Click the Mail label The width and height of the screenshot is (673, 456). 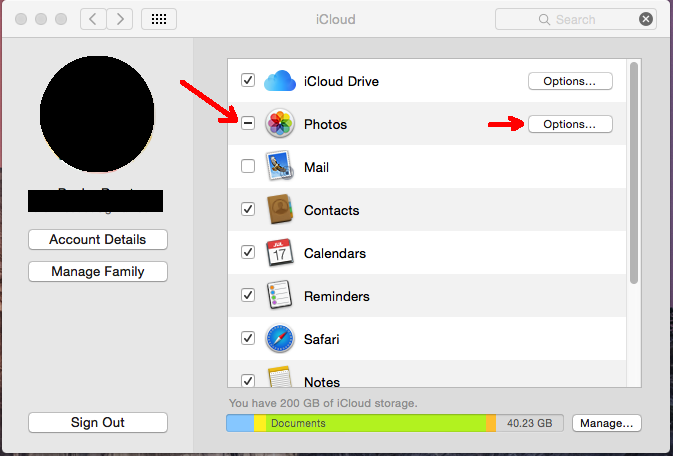(316, 167)
